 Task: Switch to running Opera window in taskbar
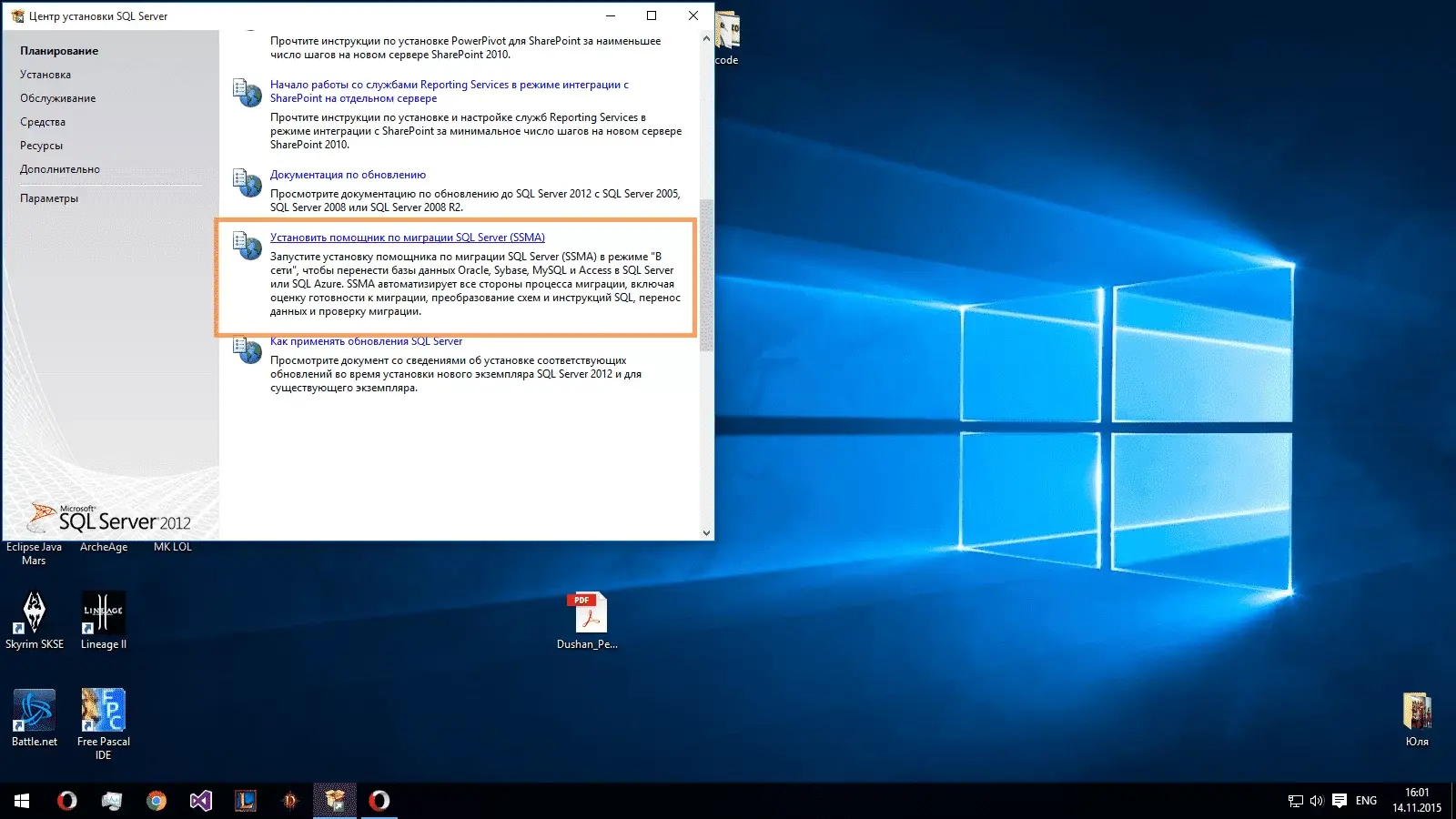[x=379, y=801]
